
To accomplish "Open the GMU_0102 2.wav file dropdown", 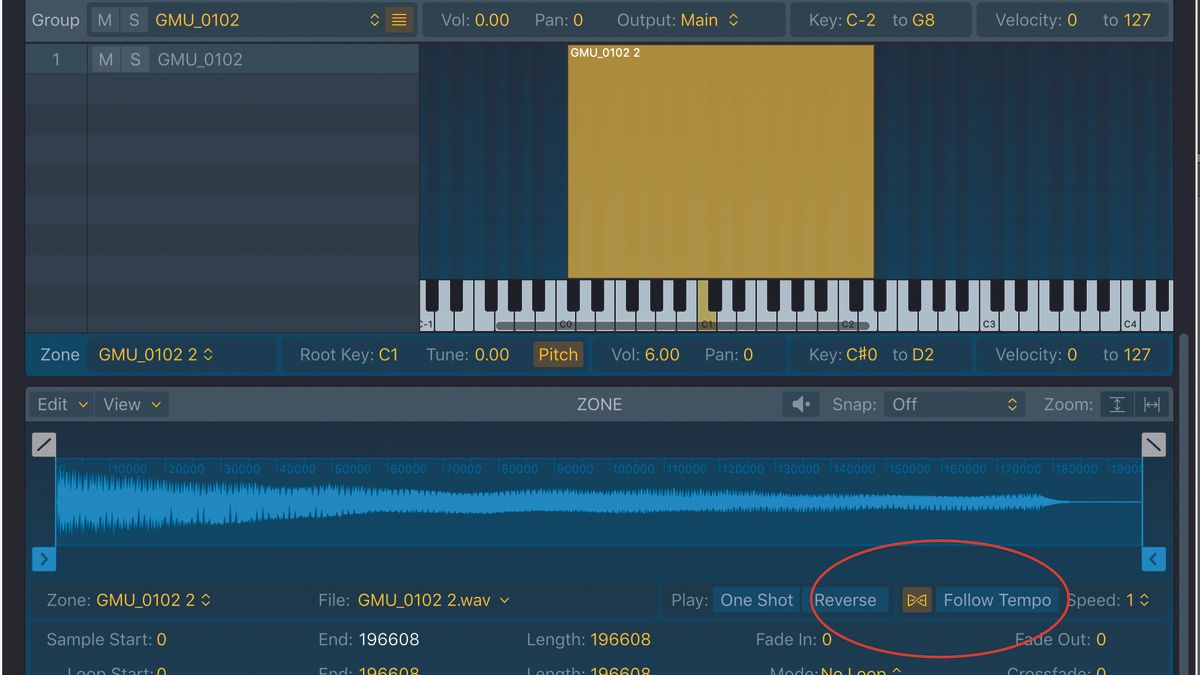I will coord(434,600).
